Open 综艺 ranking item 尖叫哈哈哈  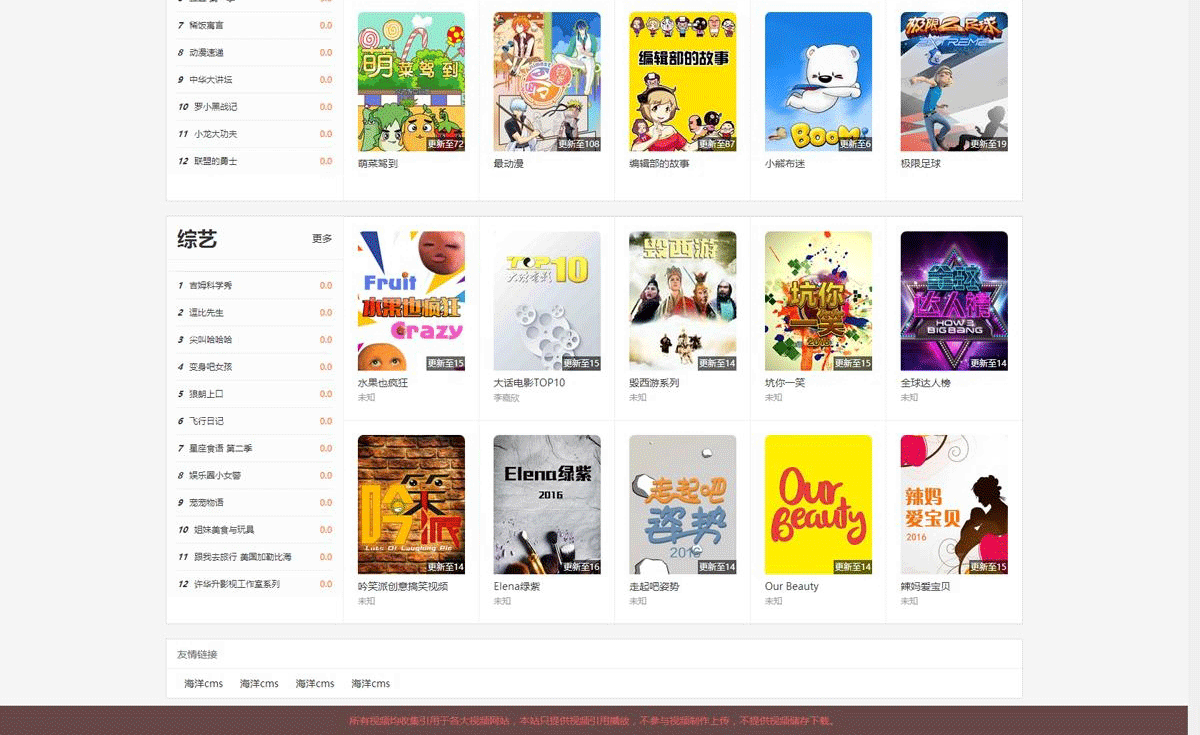tap(210, 339)
